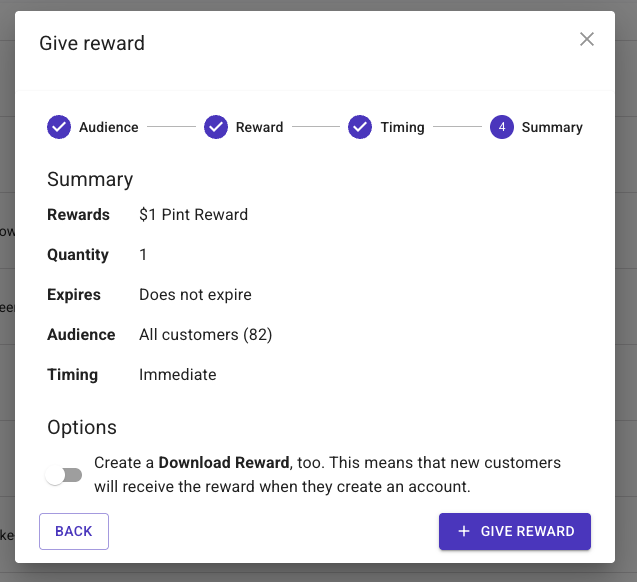
Task: Select the Summary step label
Action: [552, 127]
